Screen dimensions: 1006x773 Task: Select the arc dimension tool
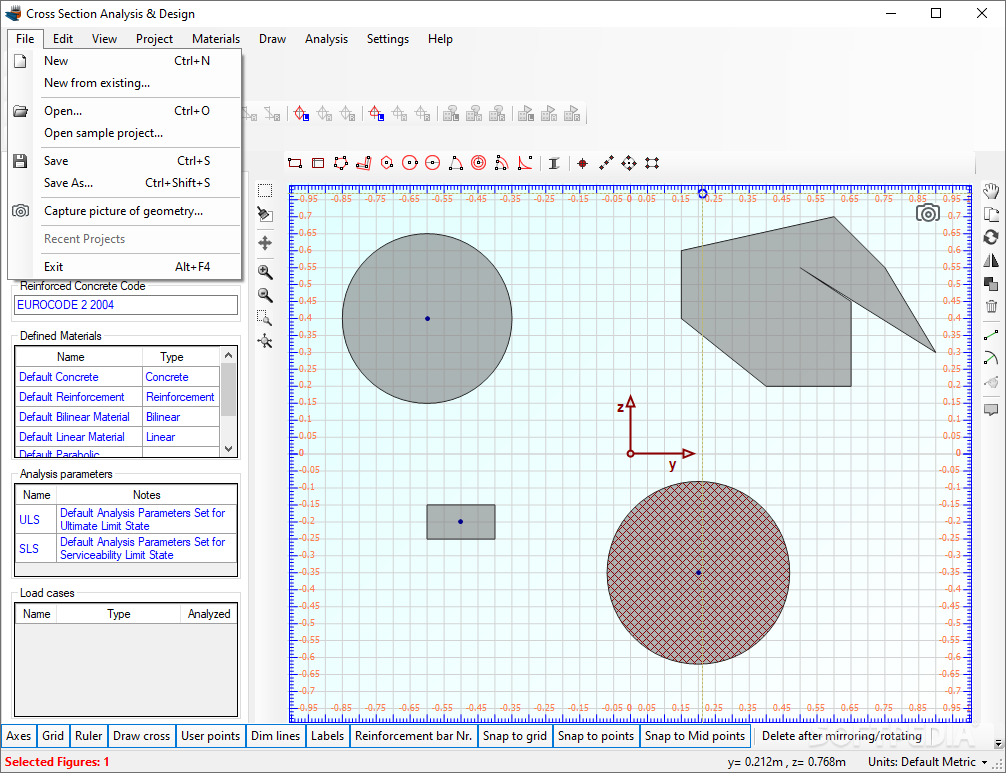[x=991, y=358]
